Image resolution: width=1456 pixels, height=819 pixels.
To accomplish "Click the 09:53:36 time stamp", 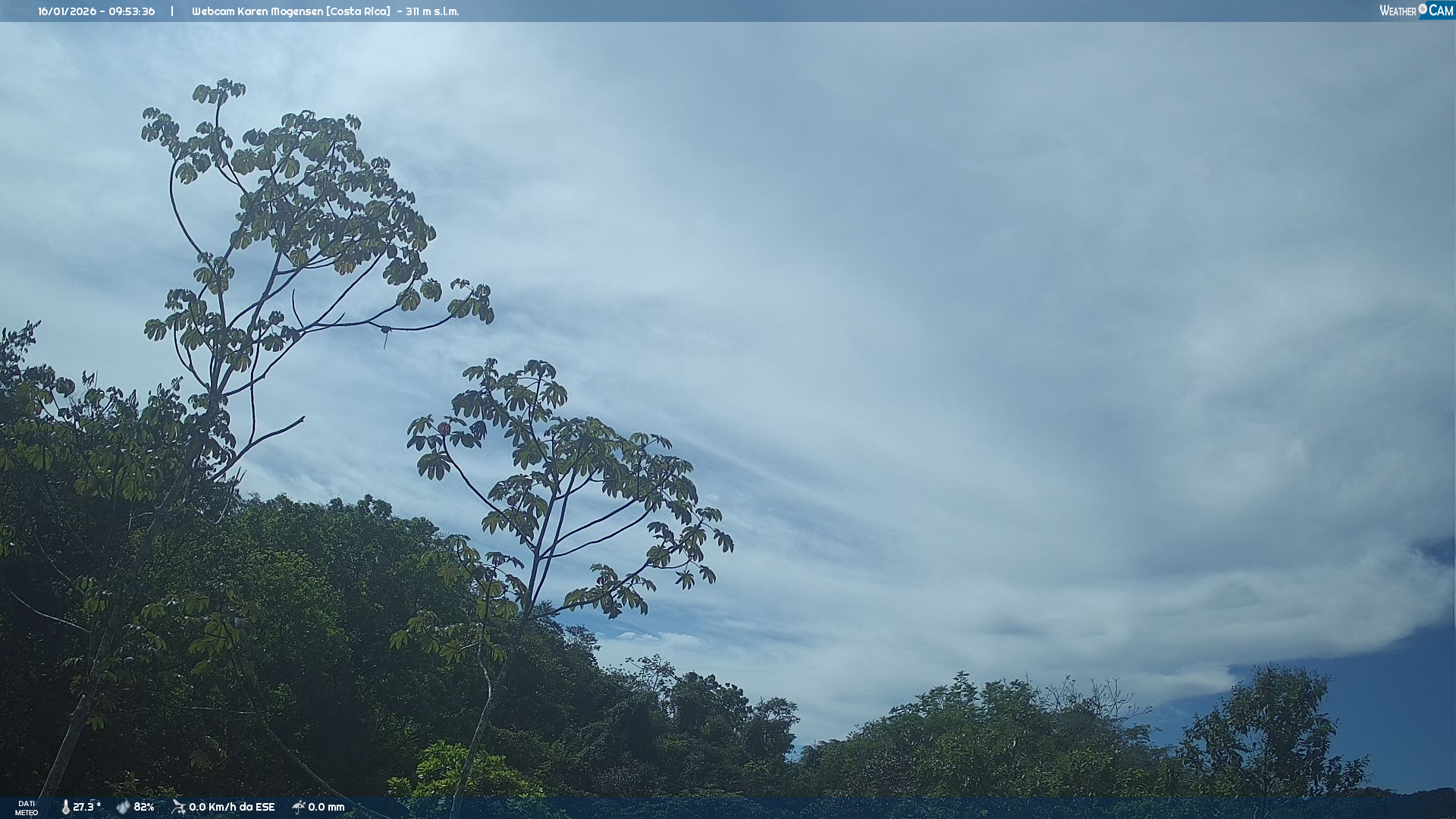I will pos(131,11).
